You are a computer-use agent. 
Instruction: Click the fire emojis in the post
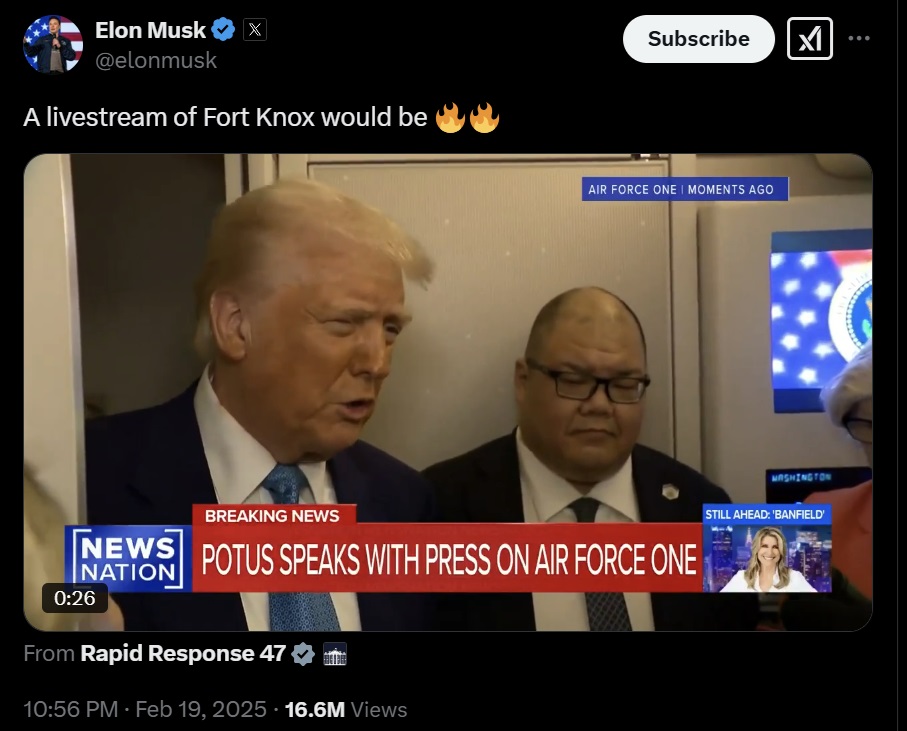tap(467, 117)
